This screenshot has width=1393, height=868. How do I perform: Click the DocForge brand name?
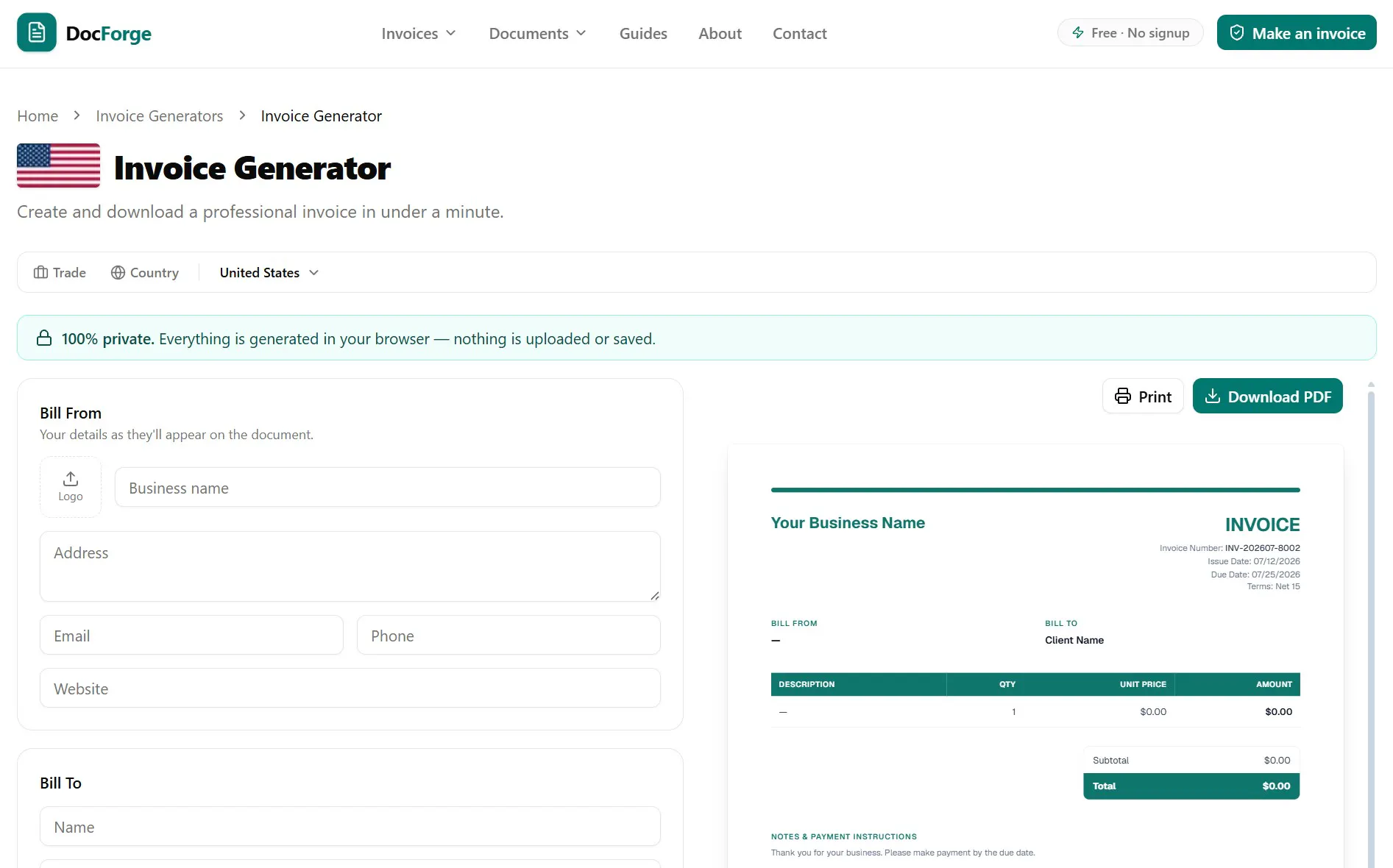pyautogui.click(x=108, y=33)
